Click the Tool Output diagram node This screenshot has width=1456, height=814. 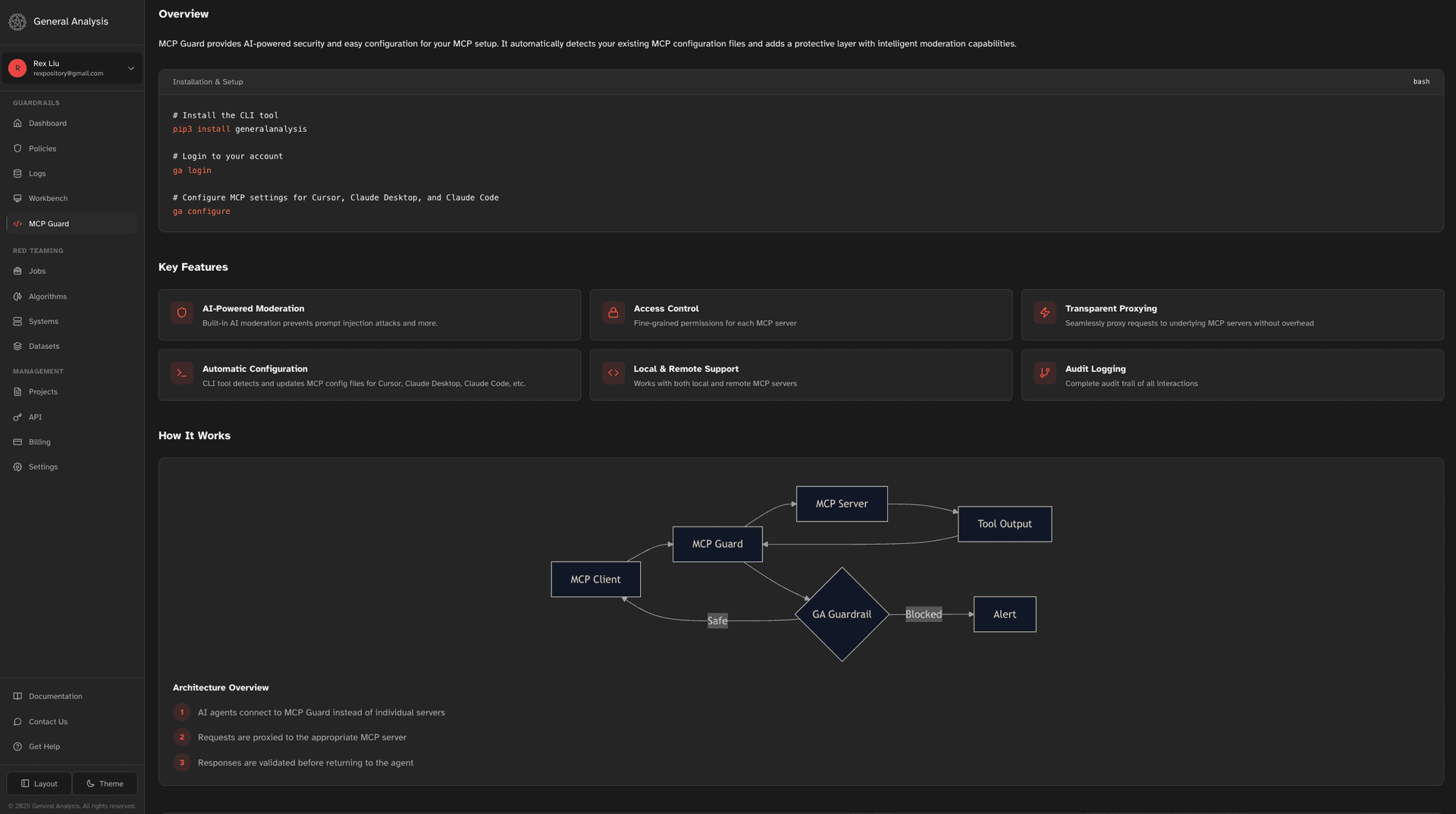(1005, 524)
